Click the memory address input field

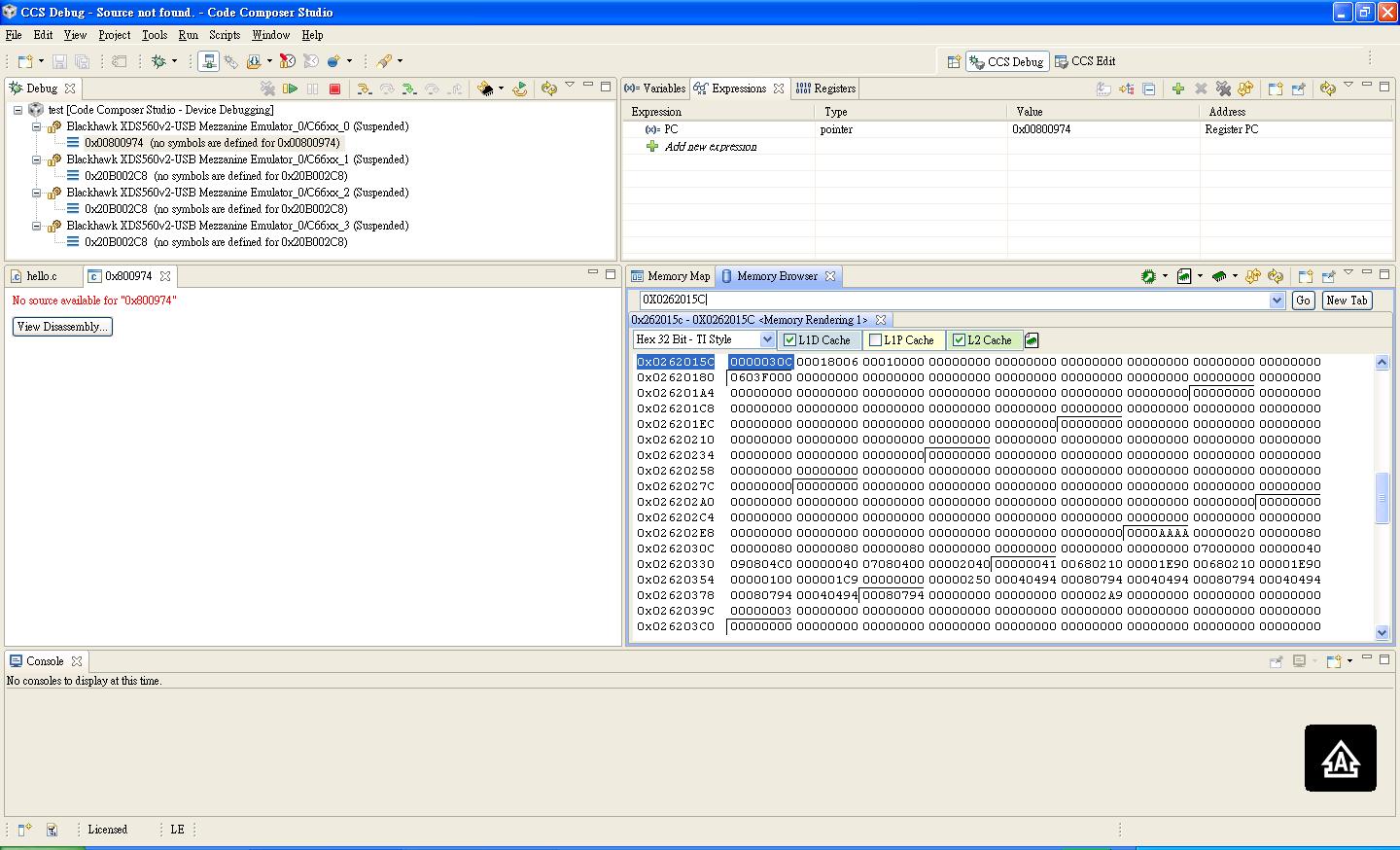click(954, 301)
